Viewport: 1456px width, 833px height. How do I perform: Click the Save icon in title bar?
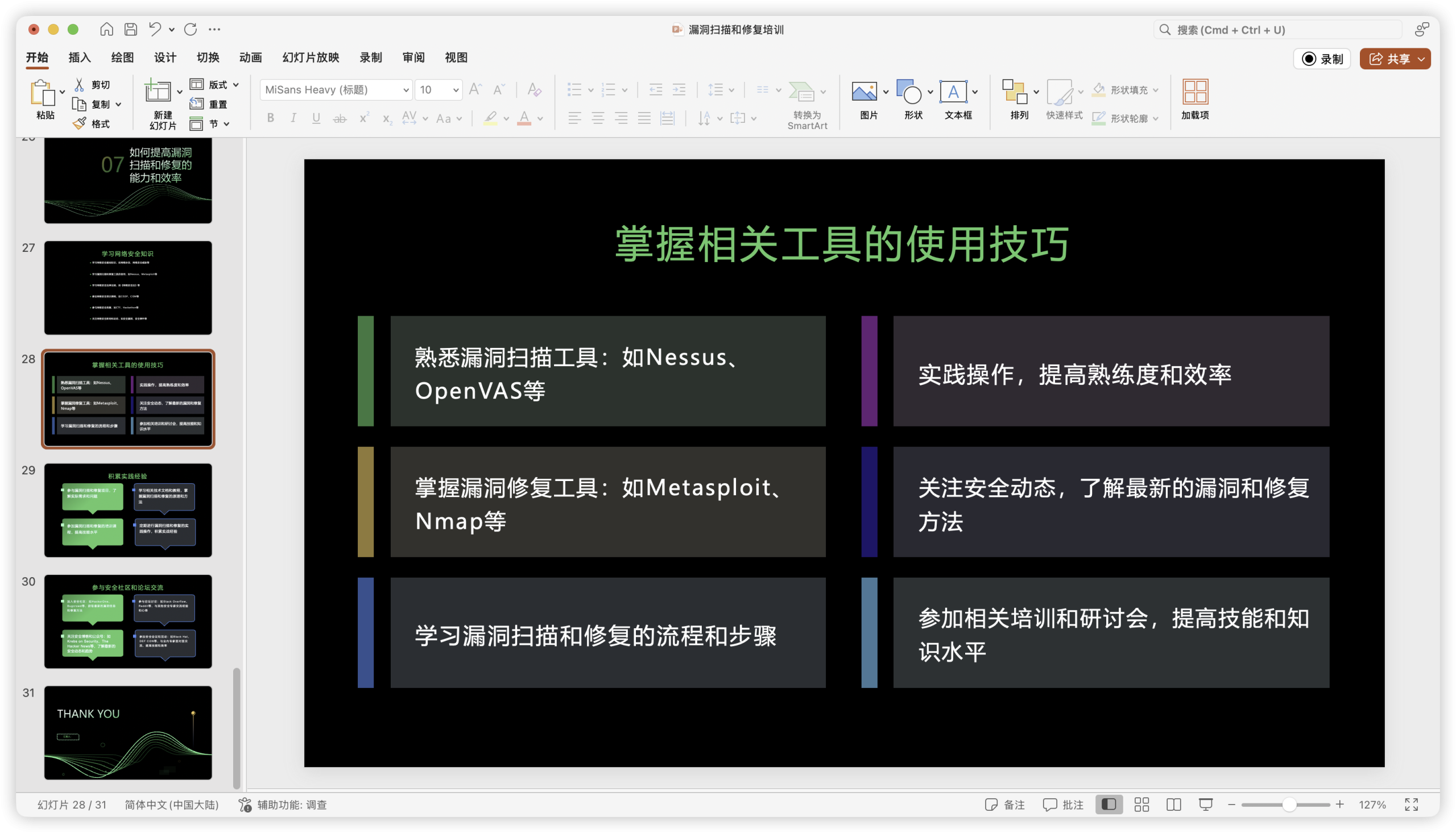pos(131,29)
